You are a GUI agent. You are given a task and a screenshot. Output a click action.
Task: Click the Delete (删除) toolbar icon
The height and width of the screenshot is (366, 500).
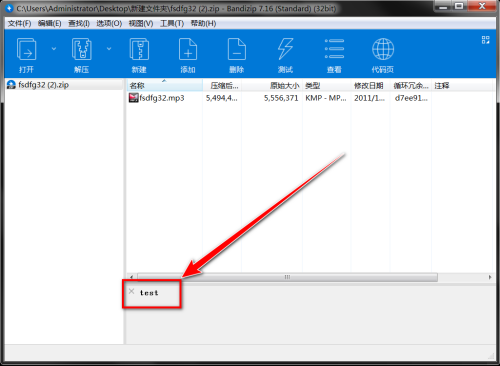click(x=237, y=49)
